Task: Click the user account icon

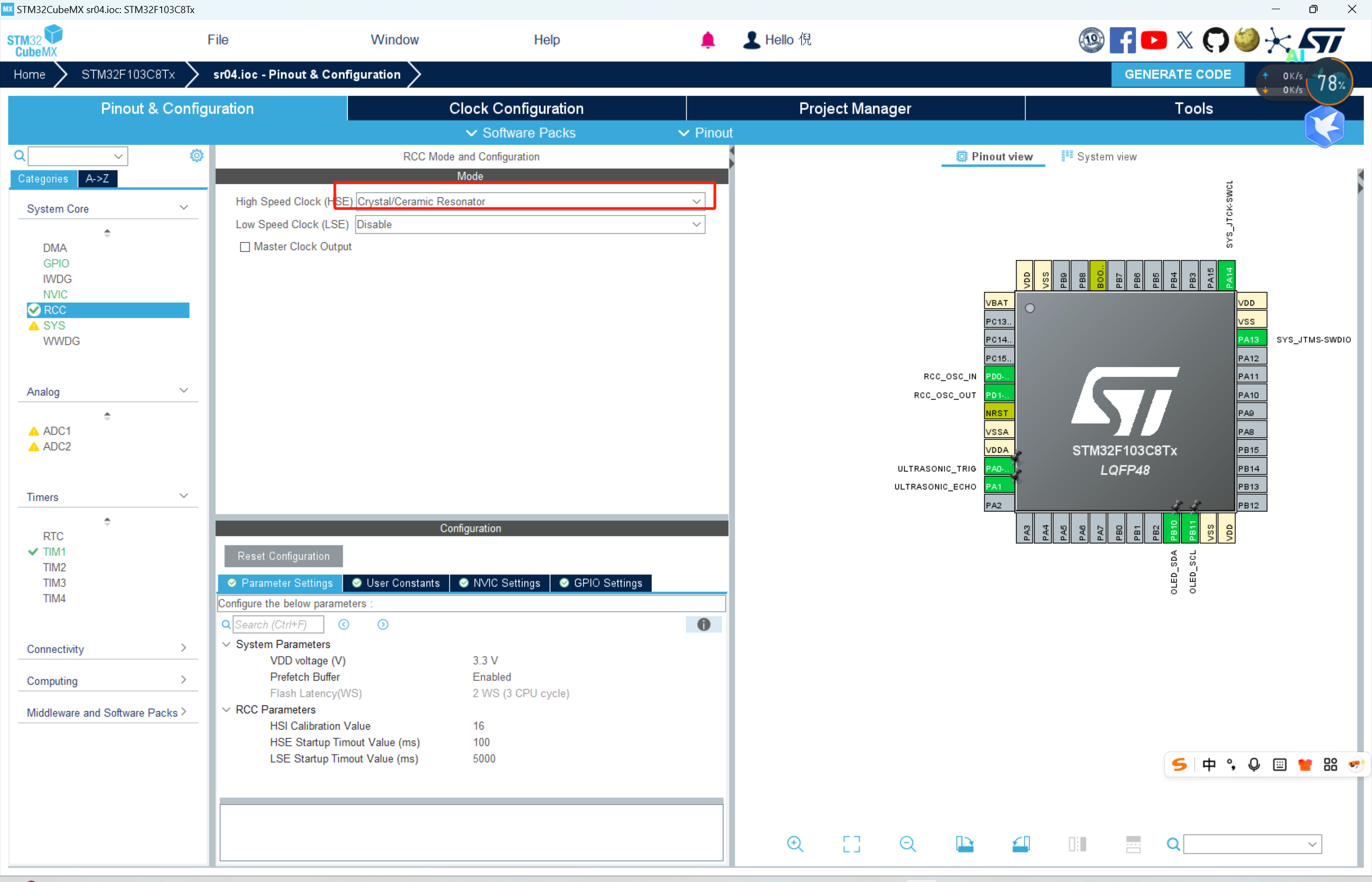Action: coord(751,40)
